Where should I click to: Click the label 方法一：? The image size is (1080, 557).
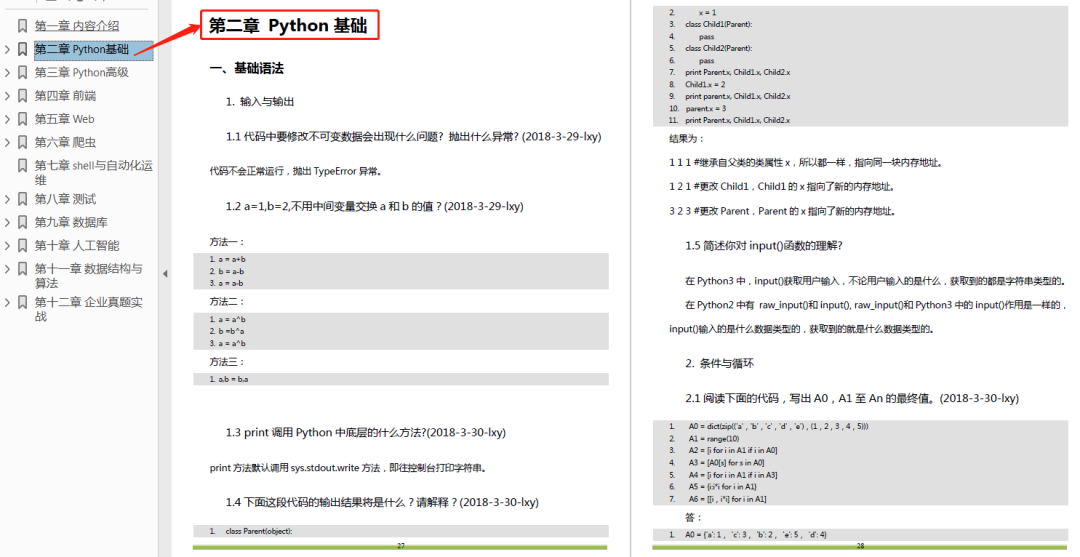[x=227, y=242]
